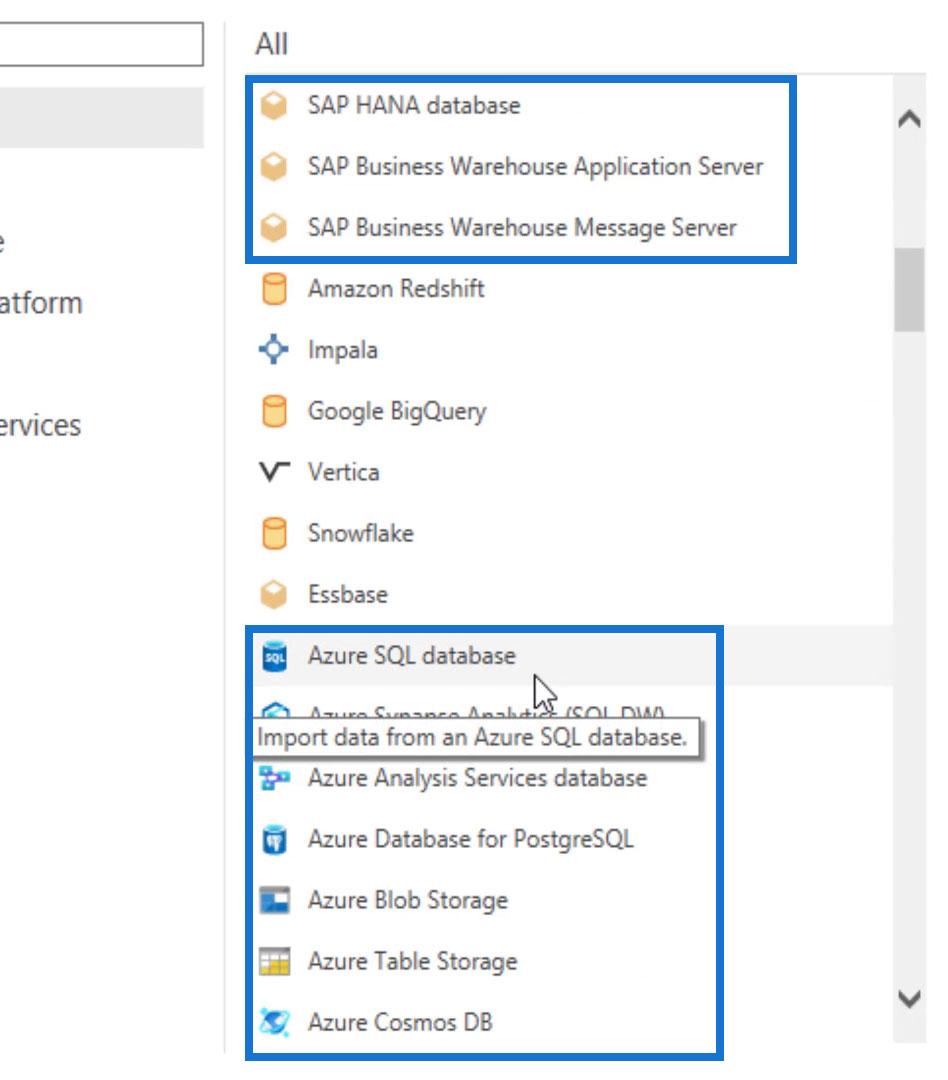948x1080 pixels.
Task: Click the Essbase cube icon
Action: click(x=273, y=594)
